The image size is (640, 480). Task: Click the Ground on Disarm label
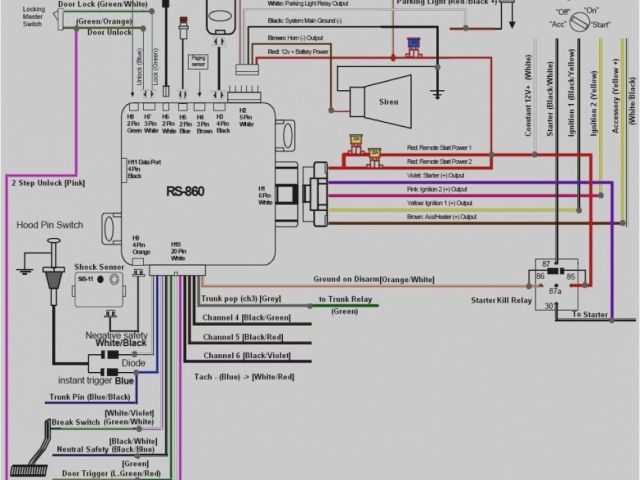click(373, 280)
